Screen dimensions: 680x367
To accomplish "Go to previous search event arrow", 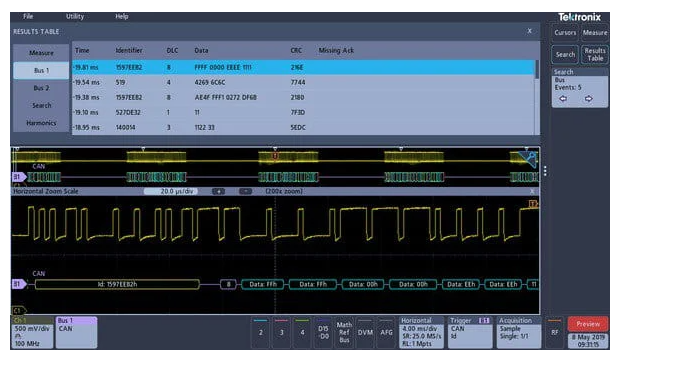I will 563,99.
